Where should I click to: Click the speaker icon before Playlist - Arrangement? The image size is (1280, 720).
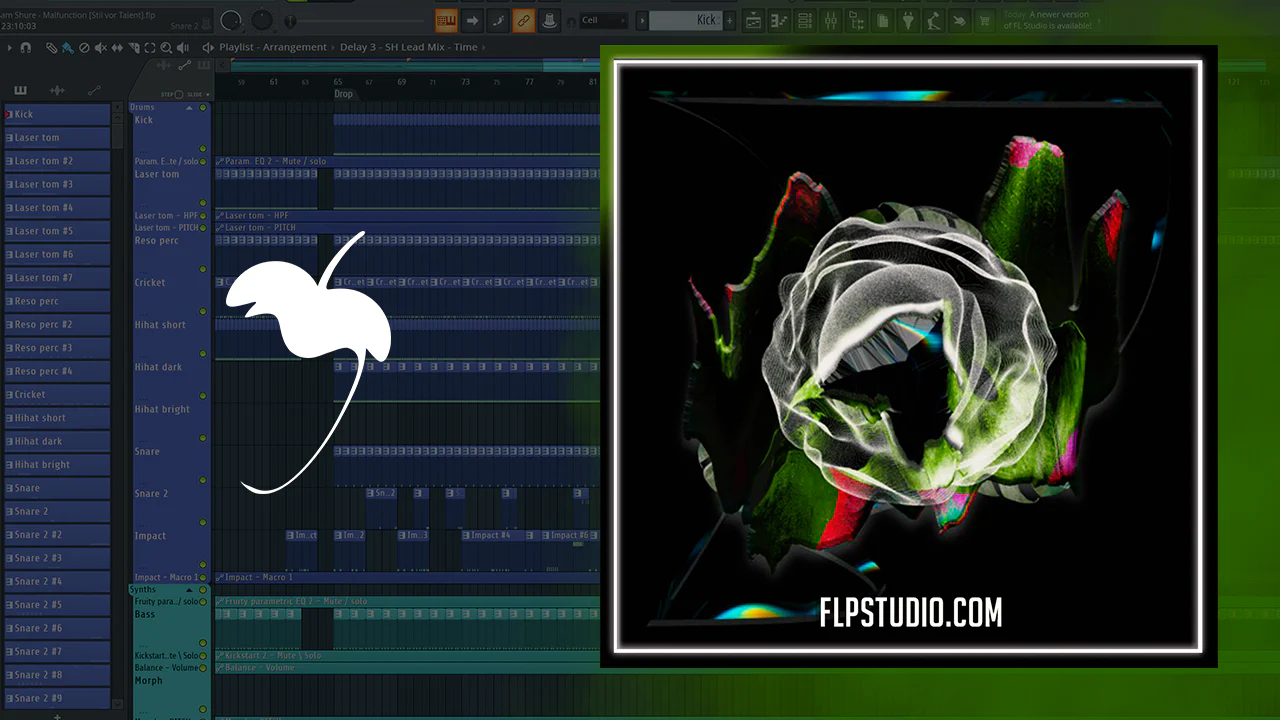coord(208,47)
